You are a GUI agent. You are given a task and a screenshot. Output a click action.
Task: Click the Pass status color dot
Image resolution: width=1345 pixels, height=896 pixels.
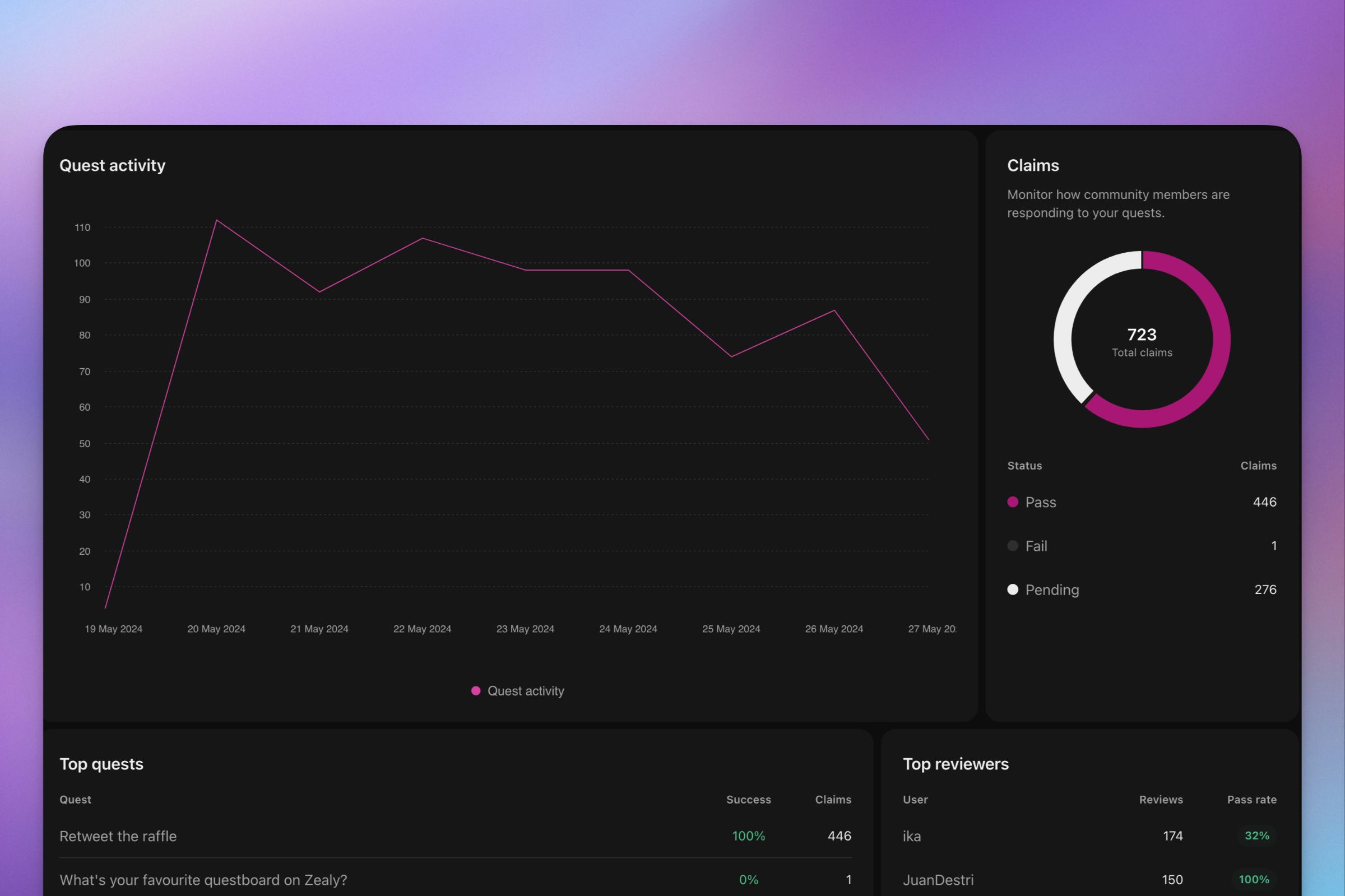pos(1013,502)
